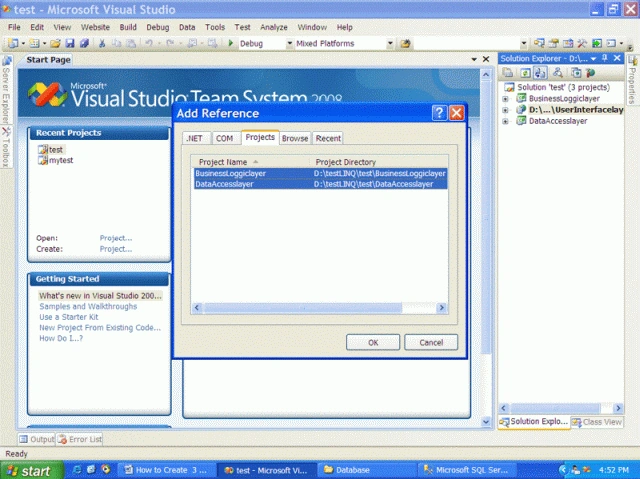Screen dimensions: 640x479
Task: Click the Open Project link
Action: pyautogui.click(x=116, y=238)
